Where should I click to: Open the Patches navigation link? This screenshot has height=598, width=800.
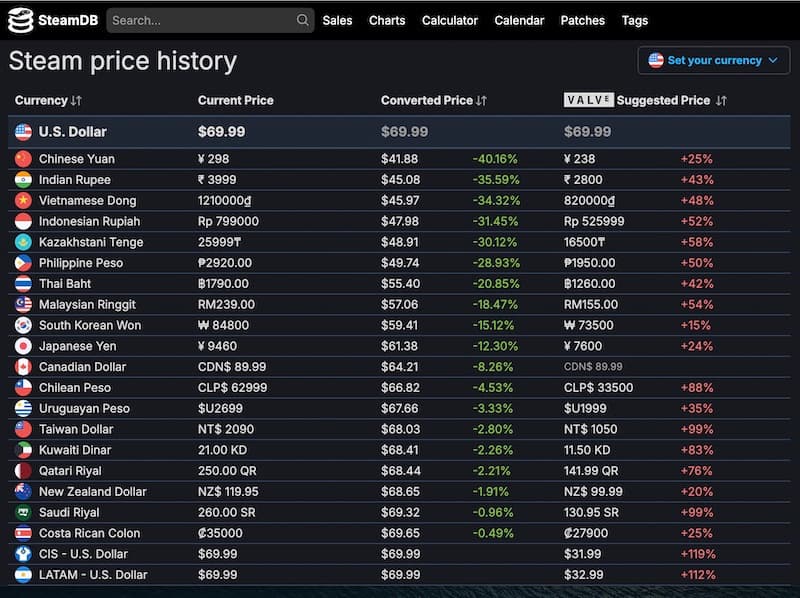pyautogui.click(x=582, y=20)
